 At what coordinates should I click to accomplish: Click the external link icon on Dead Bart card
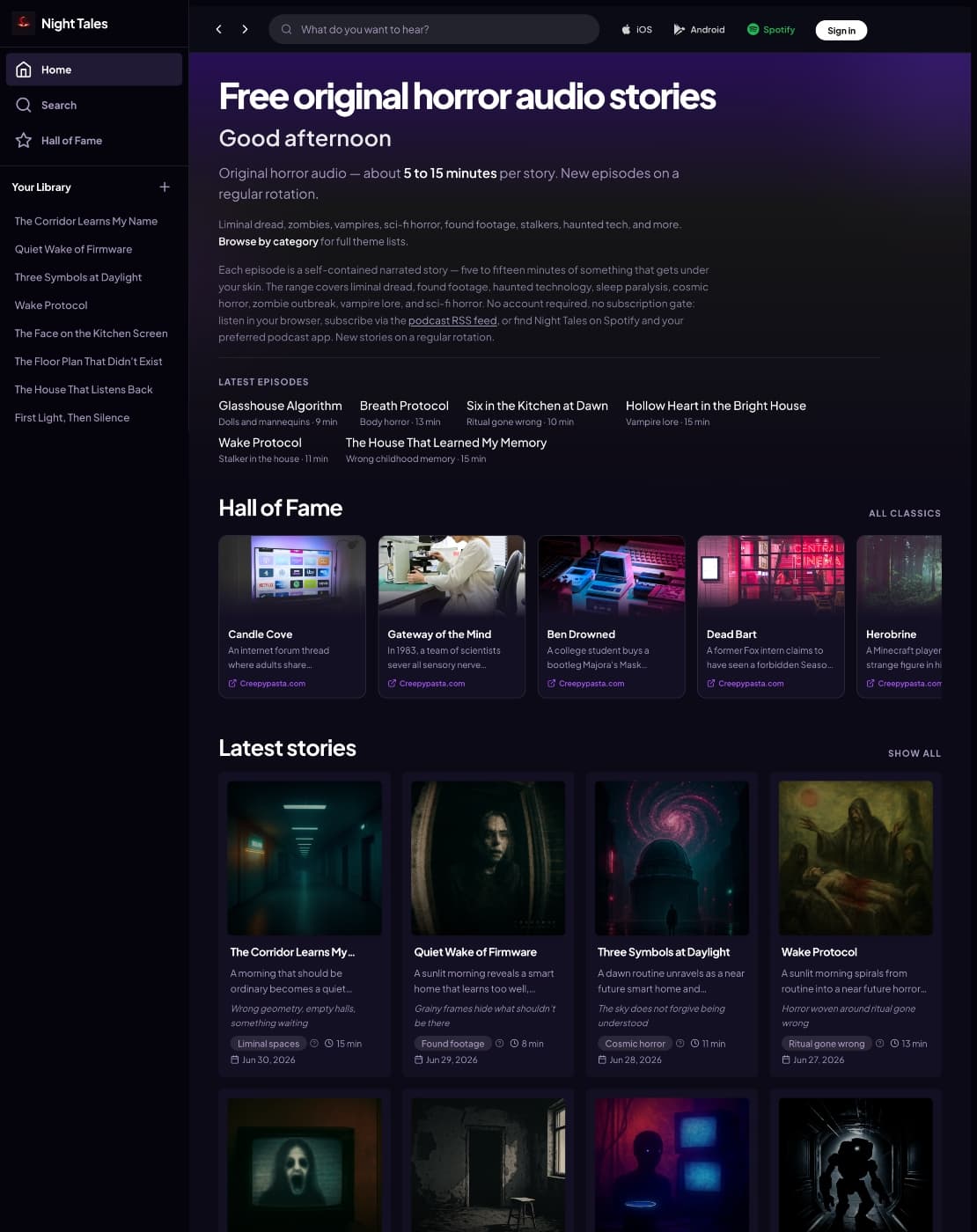tap(711, 683)
